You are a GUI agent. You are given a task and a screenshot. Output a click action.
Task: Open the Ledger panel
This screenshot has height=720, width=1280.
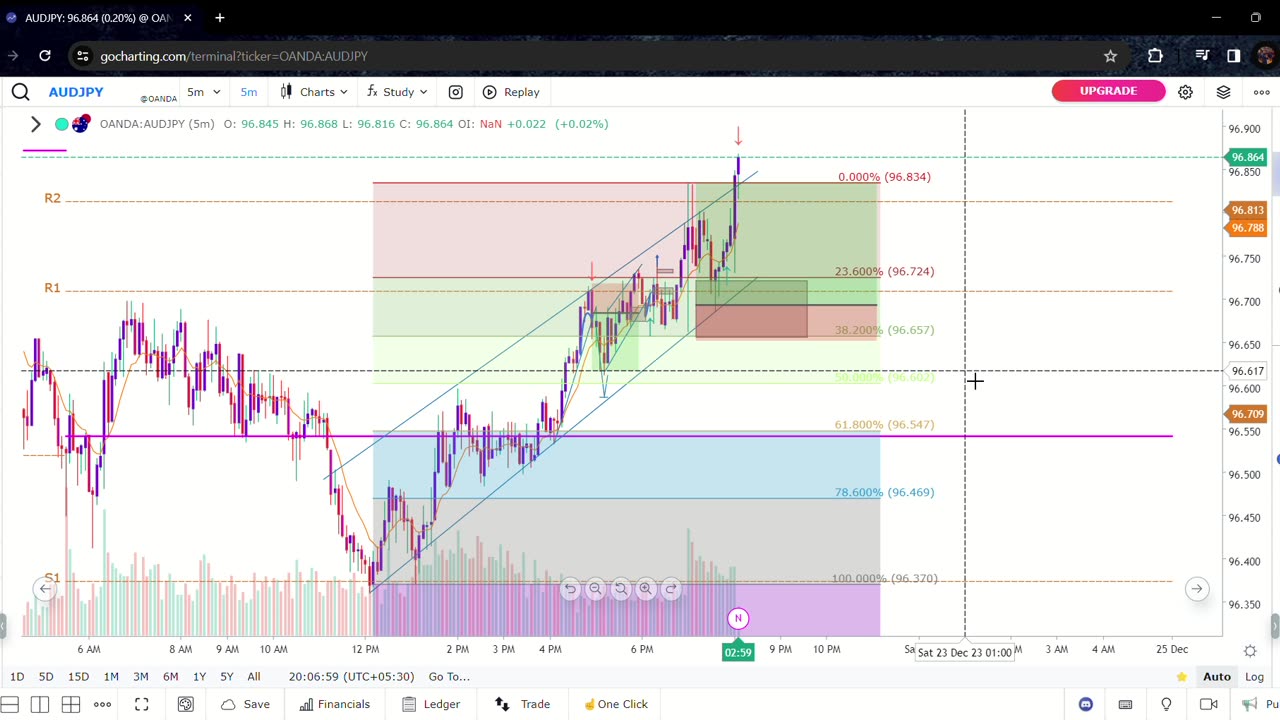coord(430,704)
